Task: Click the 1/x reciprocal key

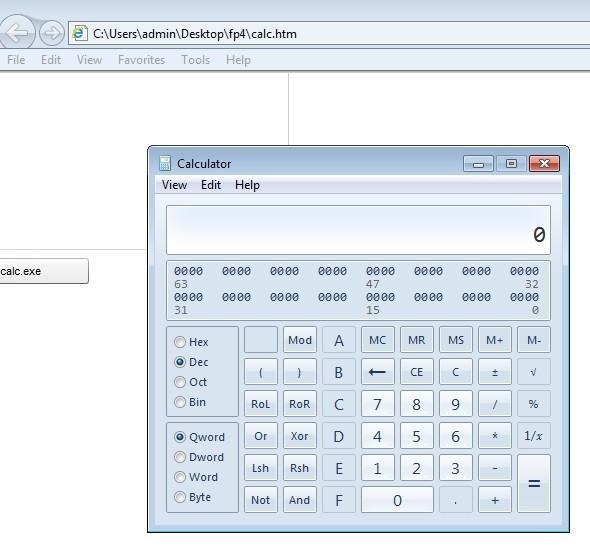Action: [x=533, y=436]
